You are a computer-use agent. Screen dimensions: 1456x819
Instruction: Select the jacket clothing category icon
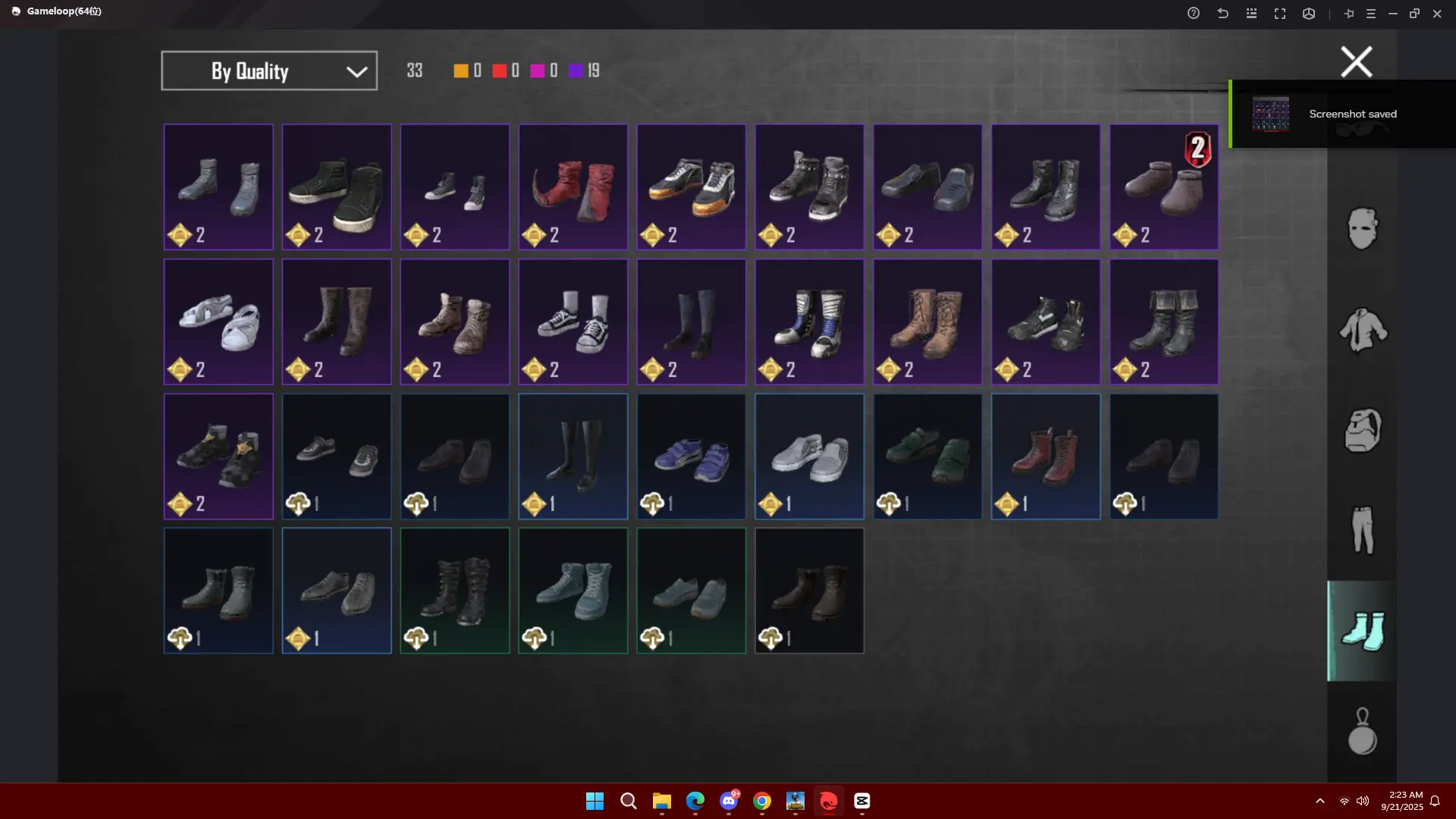pyautogui.click(x=1362, y=330)
